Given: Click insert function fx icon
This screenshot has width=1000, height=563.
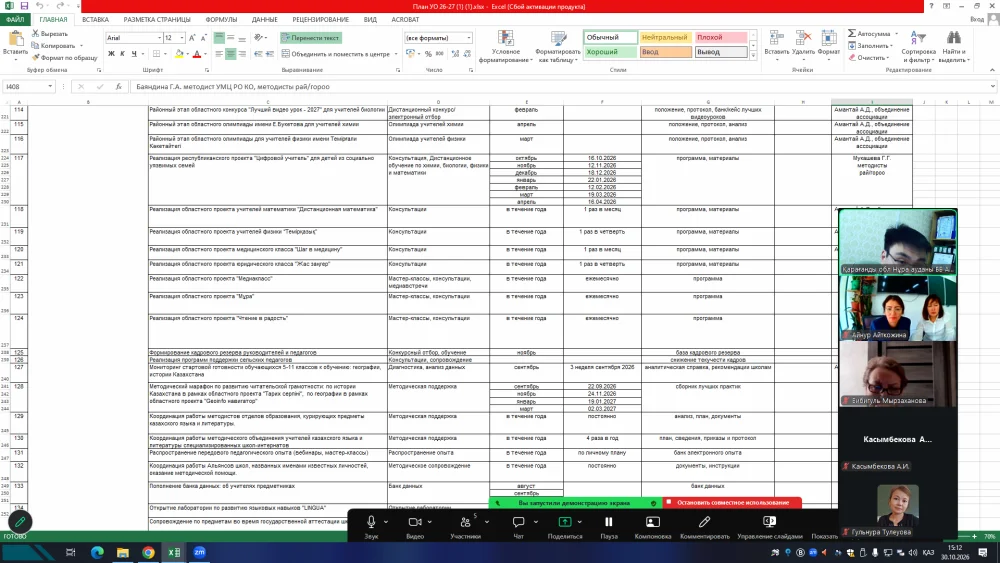Looking at the screenshot, I should click(119, 86).
